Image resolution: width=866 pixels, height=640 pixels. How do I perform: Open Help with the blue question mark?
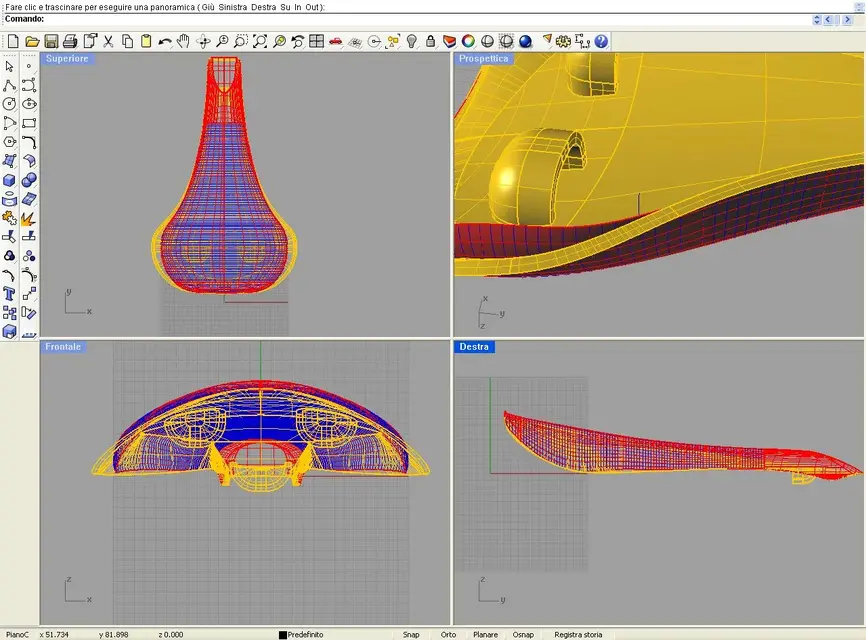601,41
